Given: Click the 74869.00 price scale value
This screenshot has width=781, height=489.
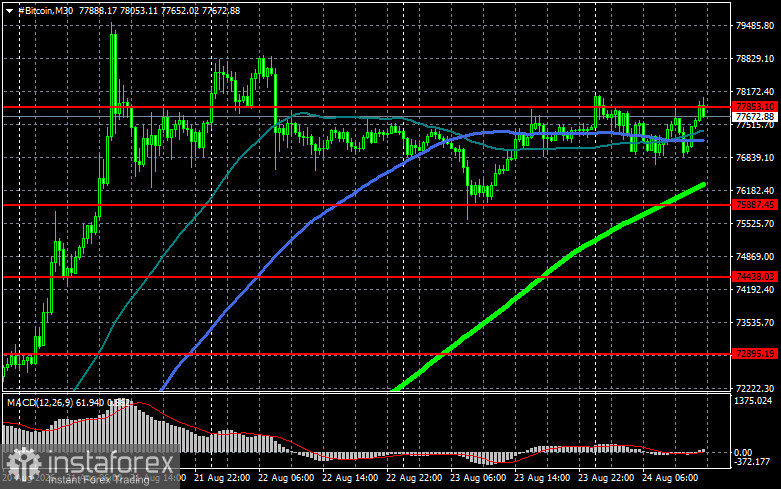Looking at the screenshot, I should pos(755,256).
